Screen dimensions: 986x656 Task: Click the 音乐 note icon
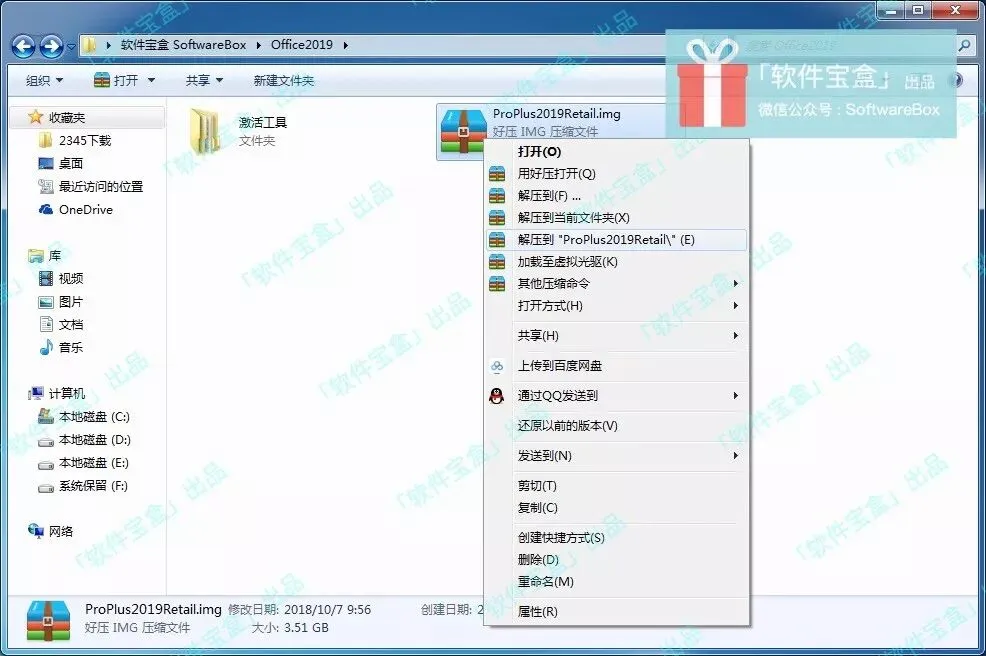tap(45, 347)
